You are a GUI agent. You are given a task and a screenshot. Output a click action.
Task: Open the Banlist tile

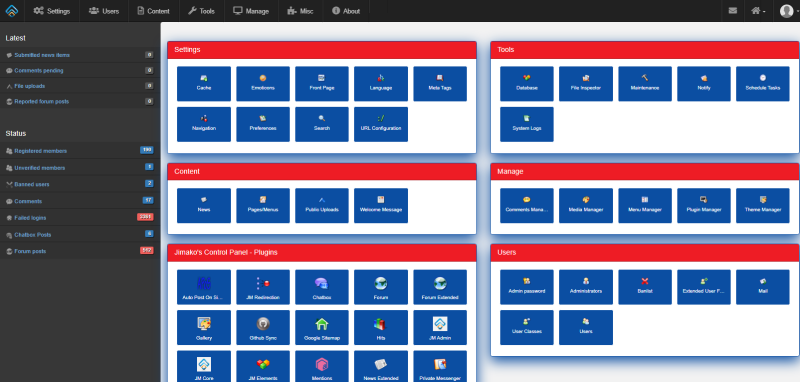tap(645, 287)
